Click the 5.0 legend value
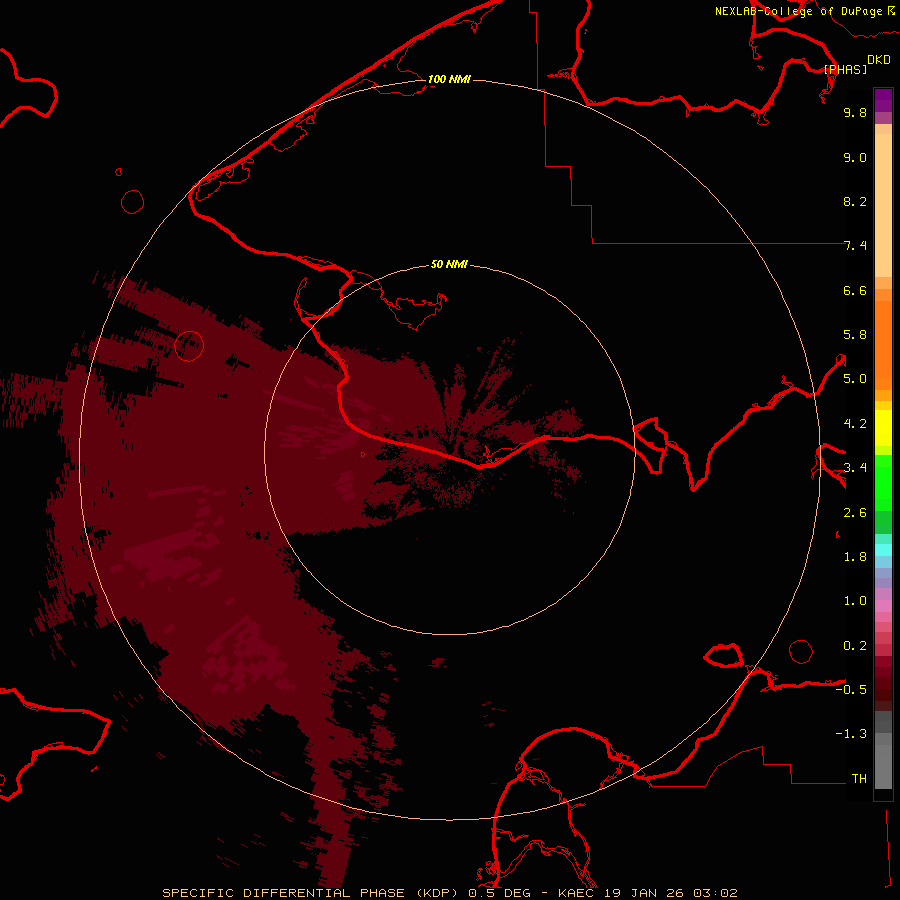 coord(855,379)
